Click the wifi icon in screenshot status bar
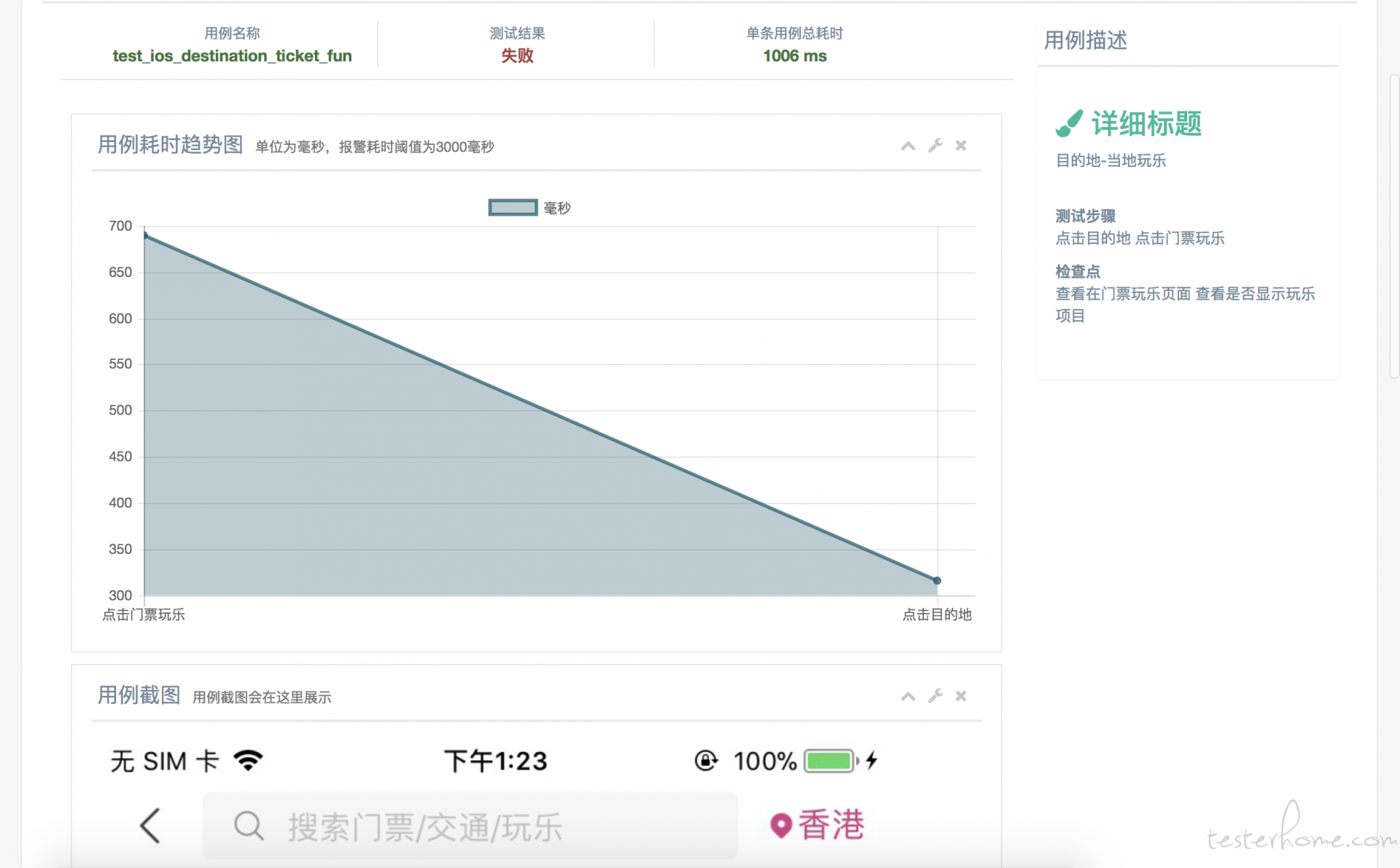1400x868 pixels. pyautogui.click(x=248, y=760)
